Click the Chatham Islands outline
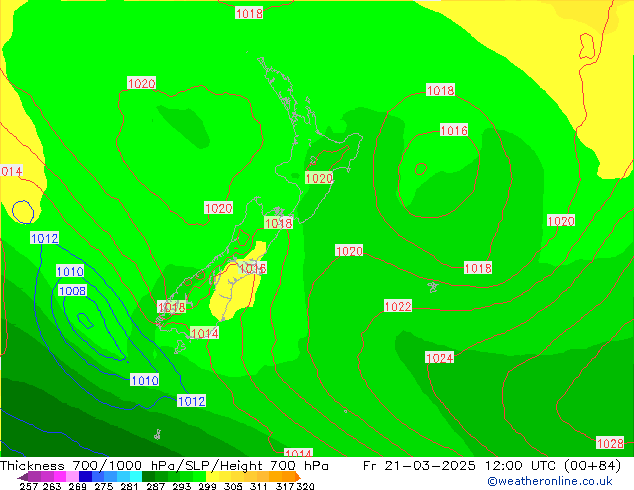Screen dimensions: 634x490 pyautogui.click(x=433, y=287)
